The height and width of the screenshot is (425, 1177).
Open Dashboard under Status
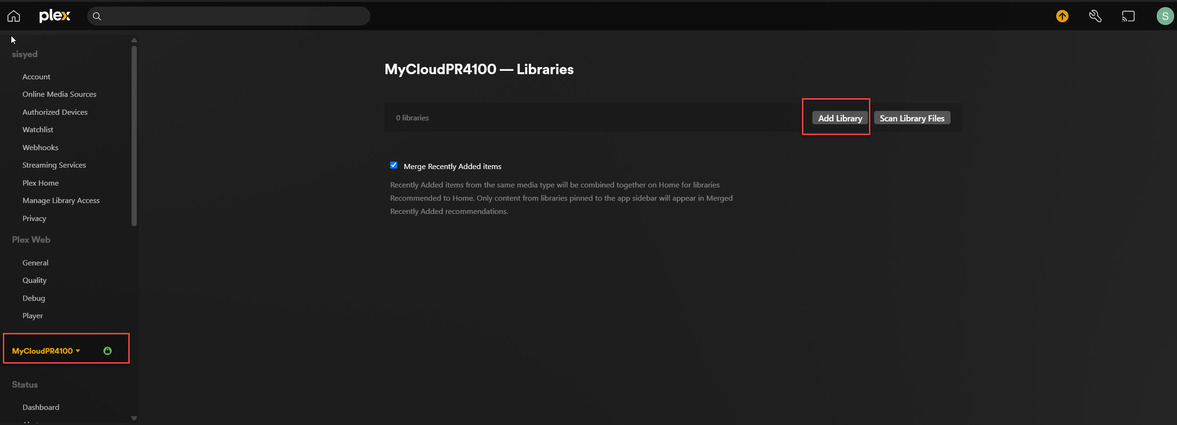coord(41,407)
